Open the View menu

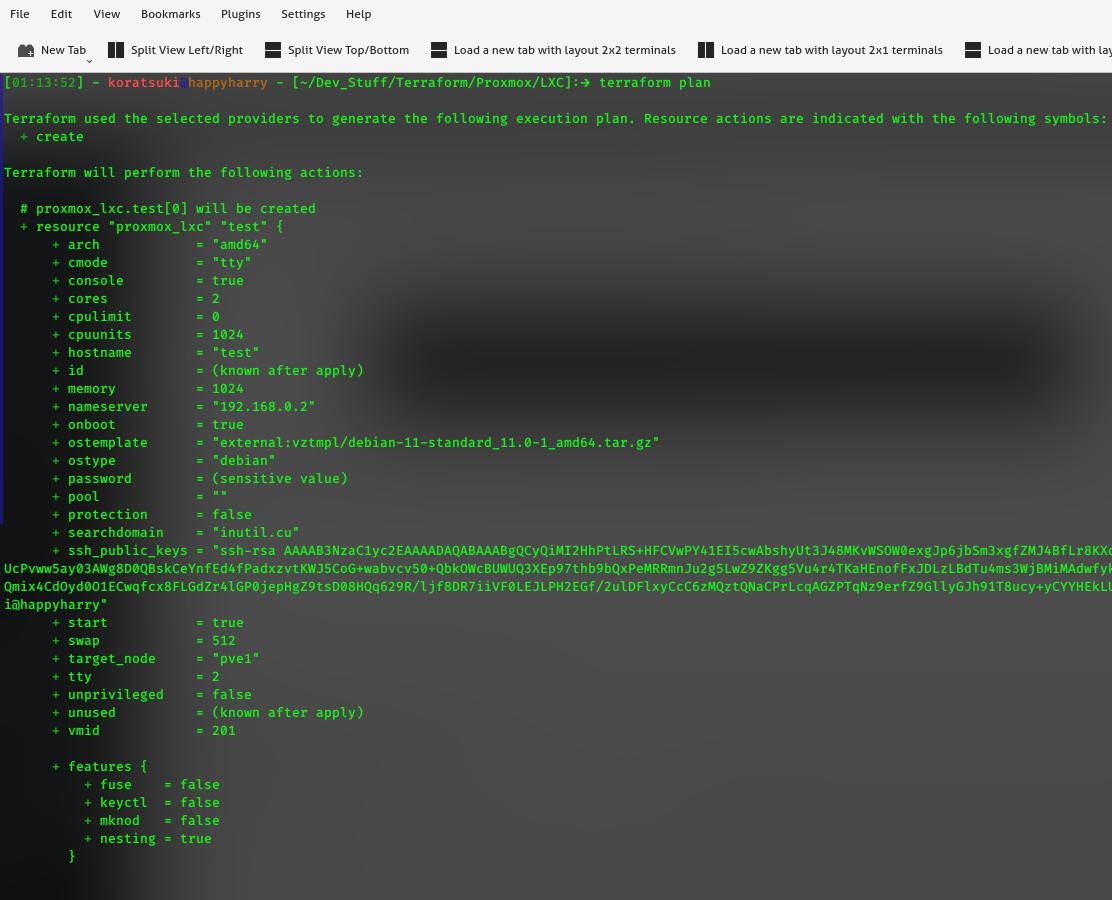[x=106, y=14]
